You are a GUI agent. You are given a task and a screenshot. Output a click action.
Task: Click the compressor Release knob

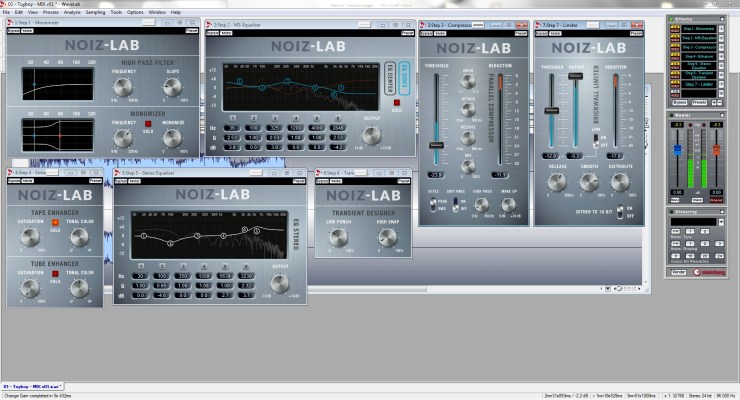pos(468,138)
